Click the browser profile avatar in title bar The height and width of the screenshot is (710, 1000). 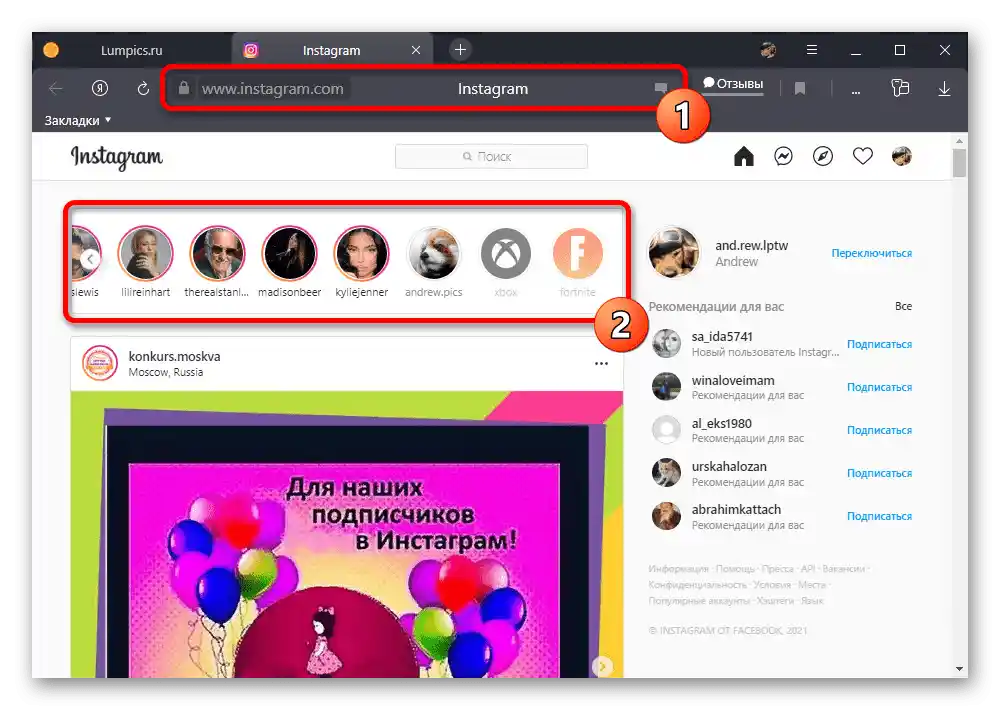768,50
